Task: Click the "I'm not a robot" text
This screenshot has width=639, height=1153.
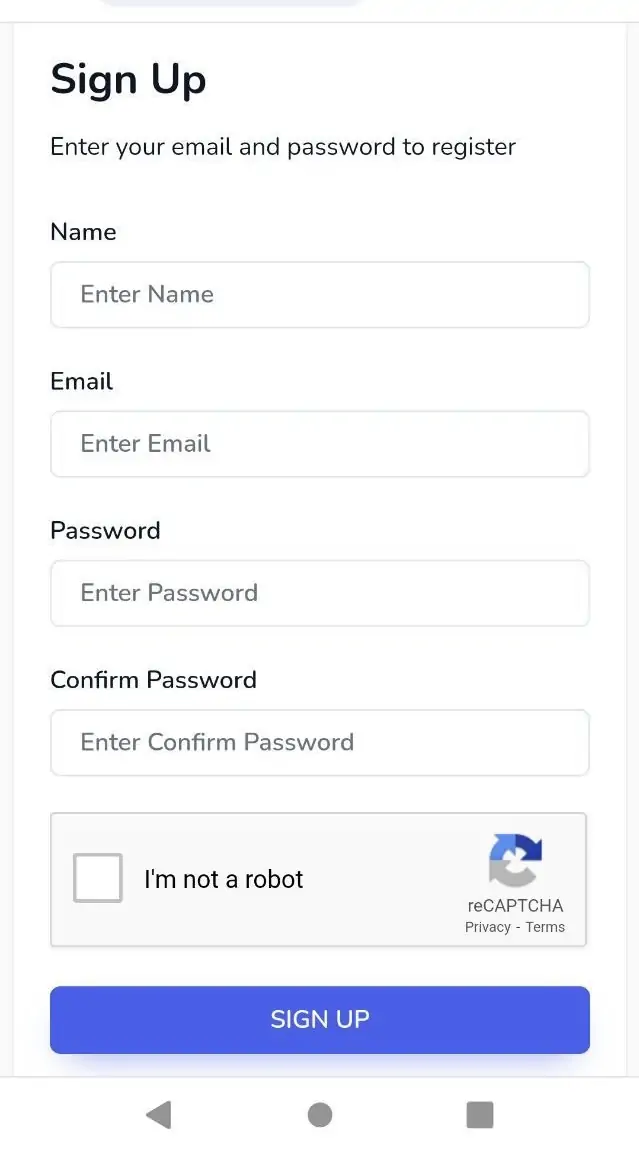Action: tap(223, 879)
